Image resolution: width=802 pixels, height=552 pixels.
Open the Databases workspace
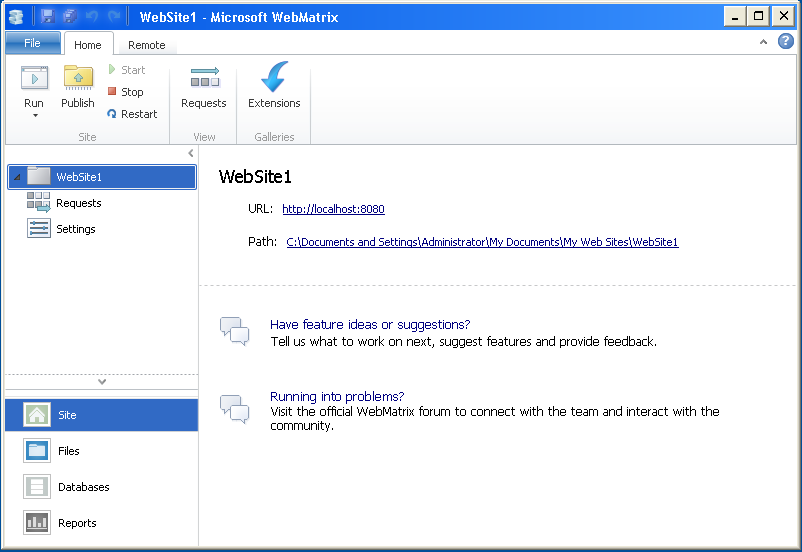click(101, 487)
